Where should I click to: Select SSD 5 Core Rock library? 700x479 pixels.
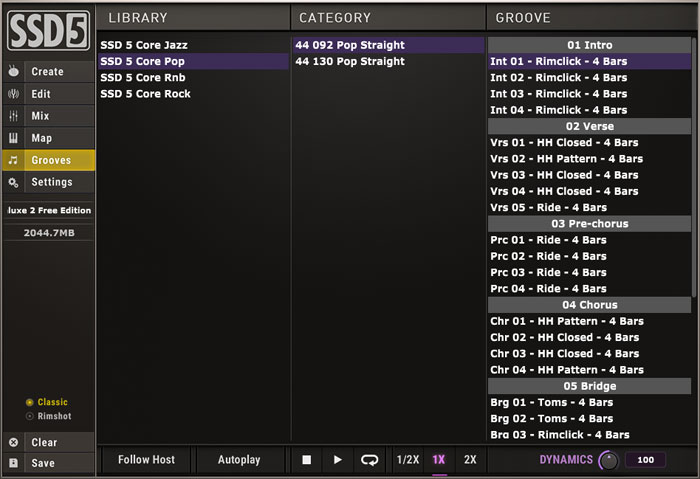[193, 94]
